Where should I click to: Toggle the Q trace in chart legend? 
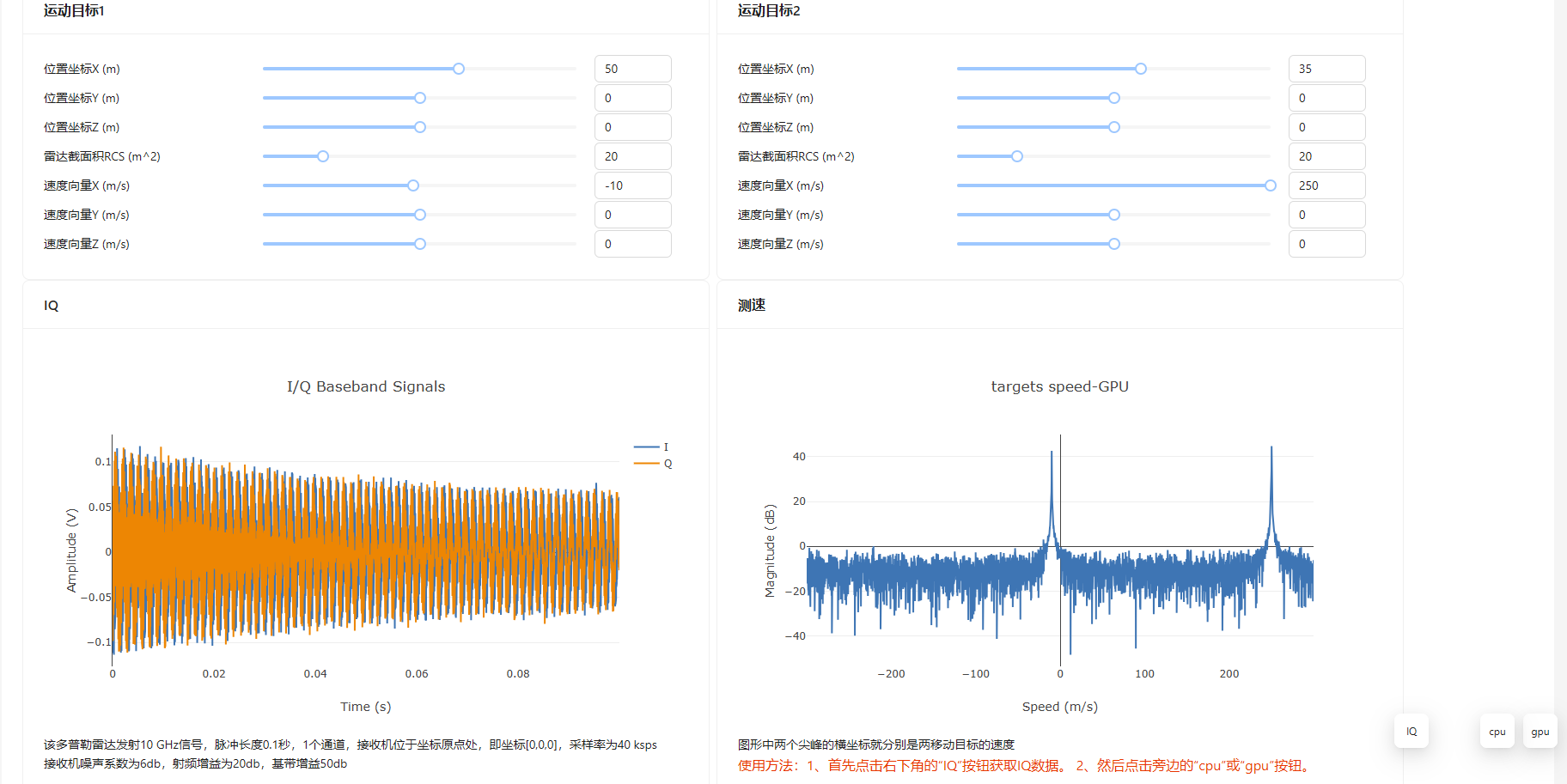[653, 464]
